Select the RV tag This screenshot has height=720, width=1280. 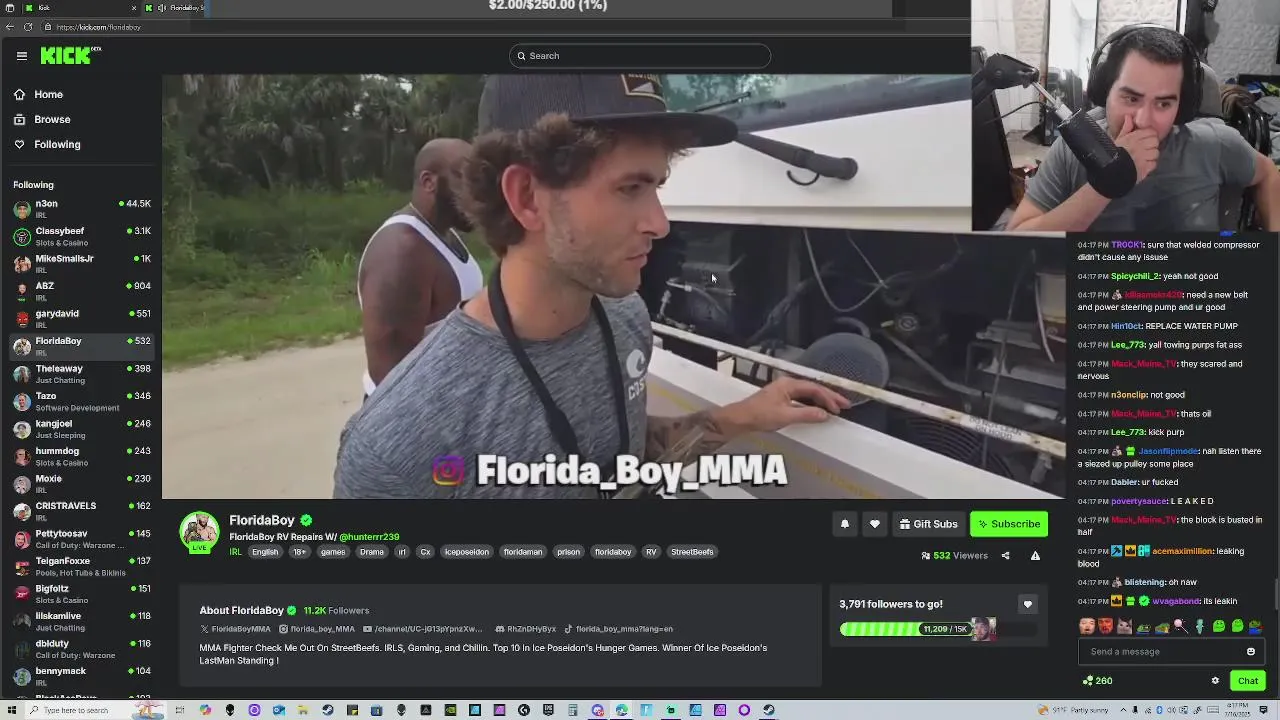click(x=651, y=552)
